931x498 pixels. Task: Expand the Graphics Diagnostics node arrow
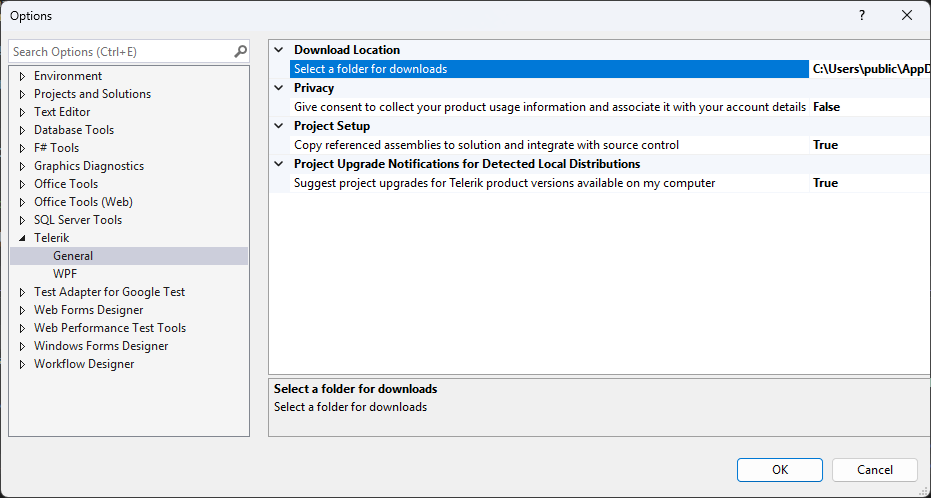(x=23, y=166)
